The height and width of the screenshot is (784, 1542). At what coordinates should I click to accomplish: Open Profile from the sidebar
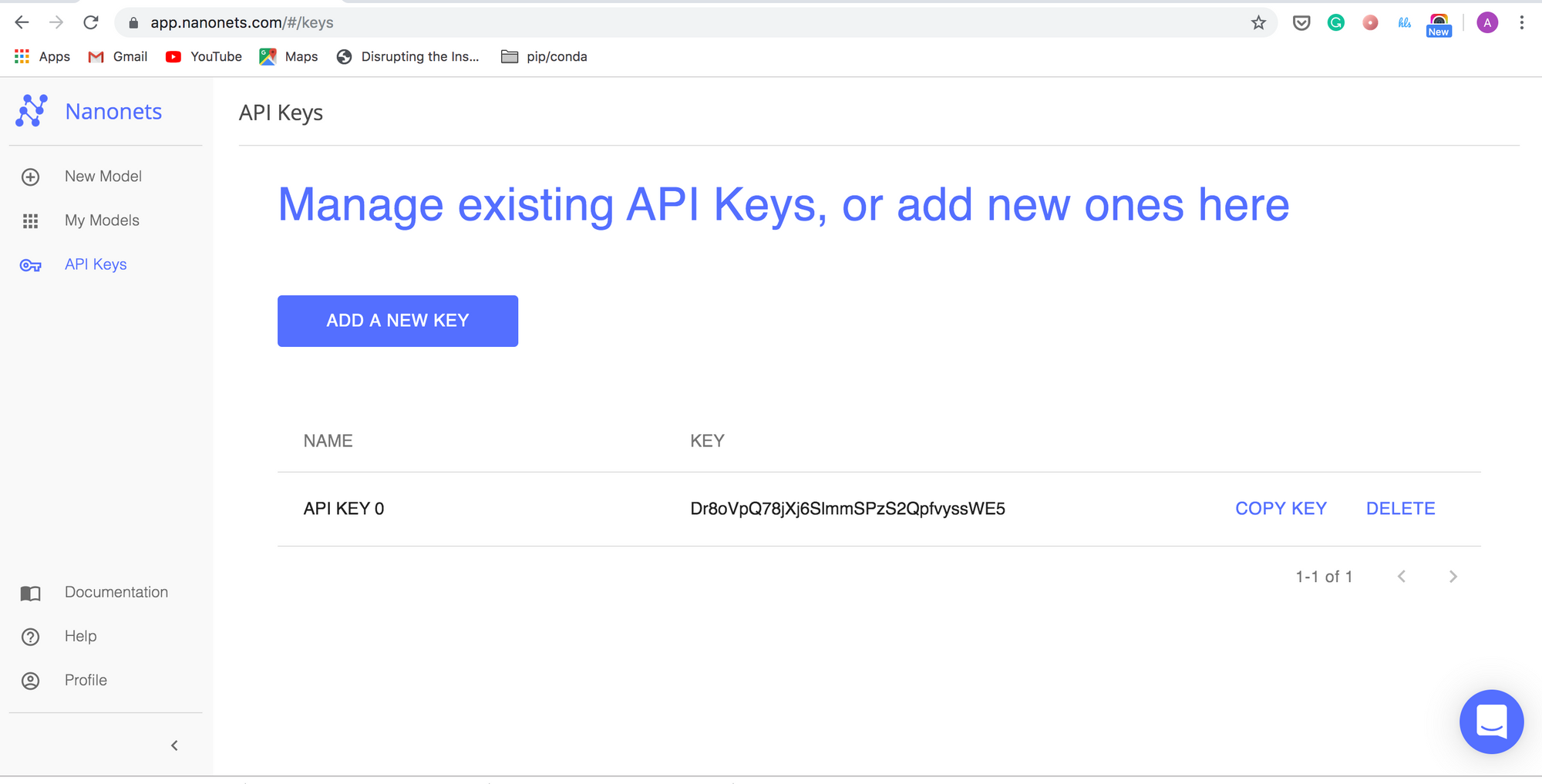click(x=86, y=680)
